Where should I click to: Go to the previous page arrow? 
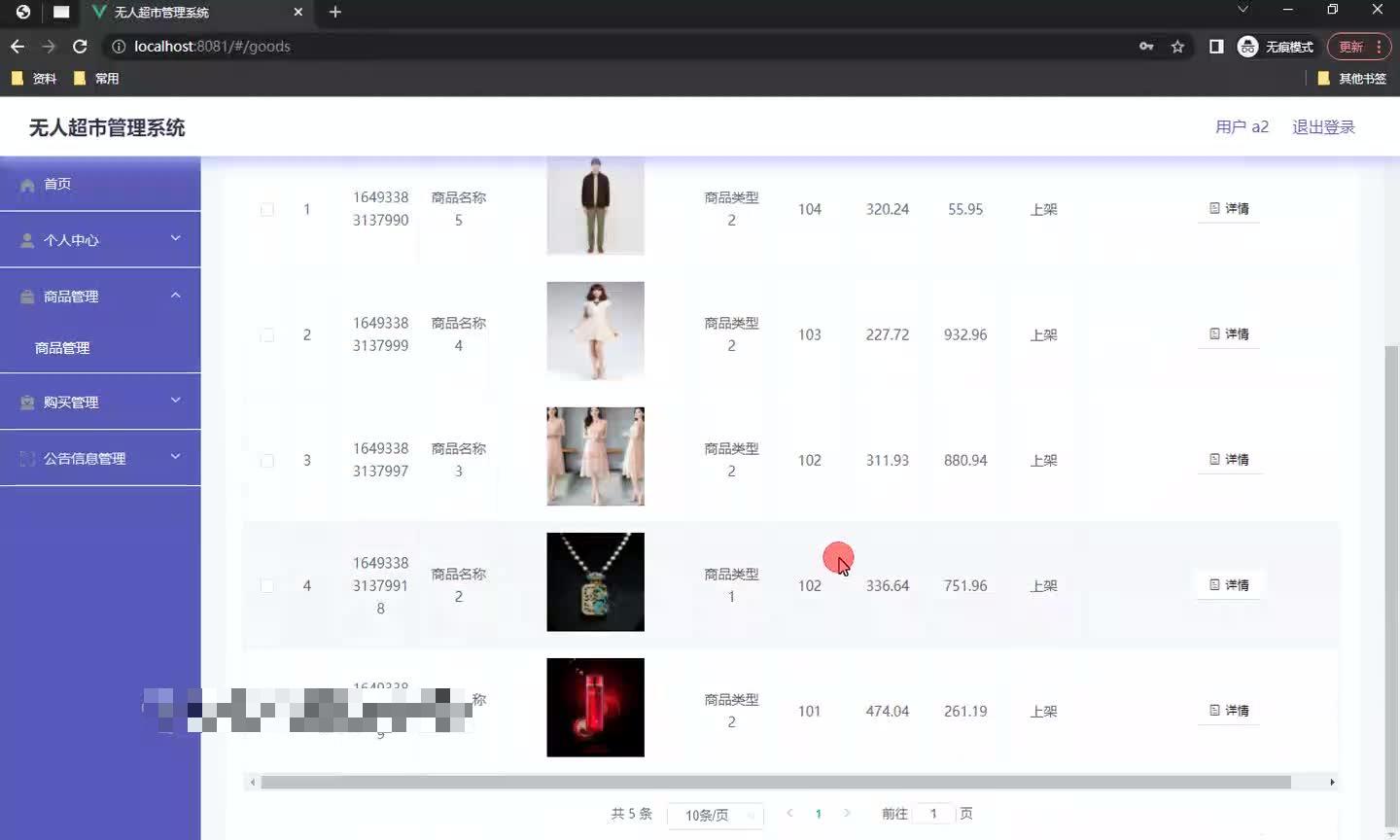(x=789, y=813)
